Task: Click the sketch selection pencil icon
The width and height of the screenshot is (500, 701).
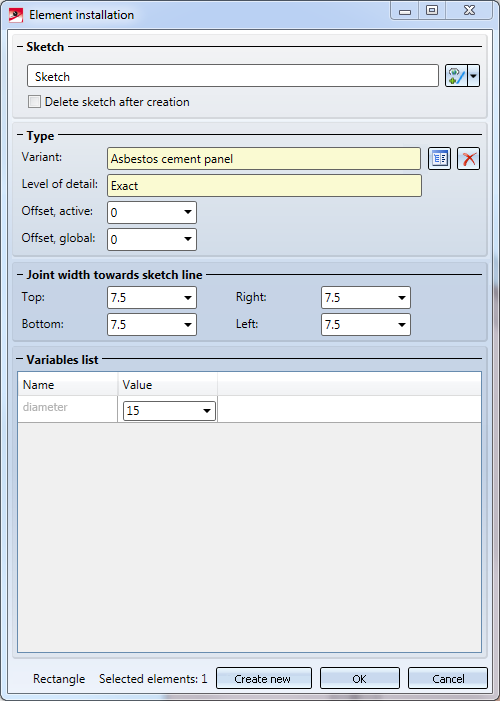Action: pyautogui.click(x=456, y=76)
